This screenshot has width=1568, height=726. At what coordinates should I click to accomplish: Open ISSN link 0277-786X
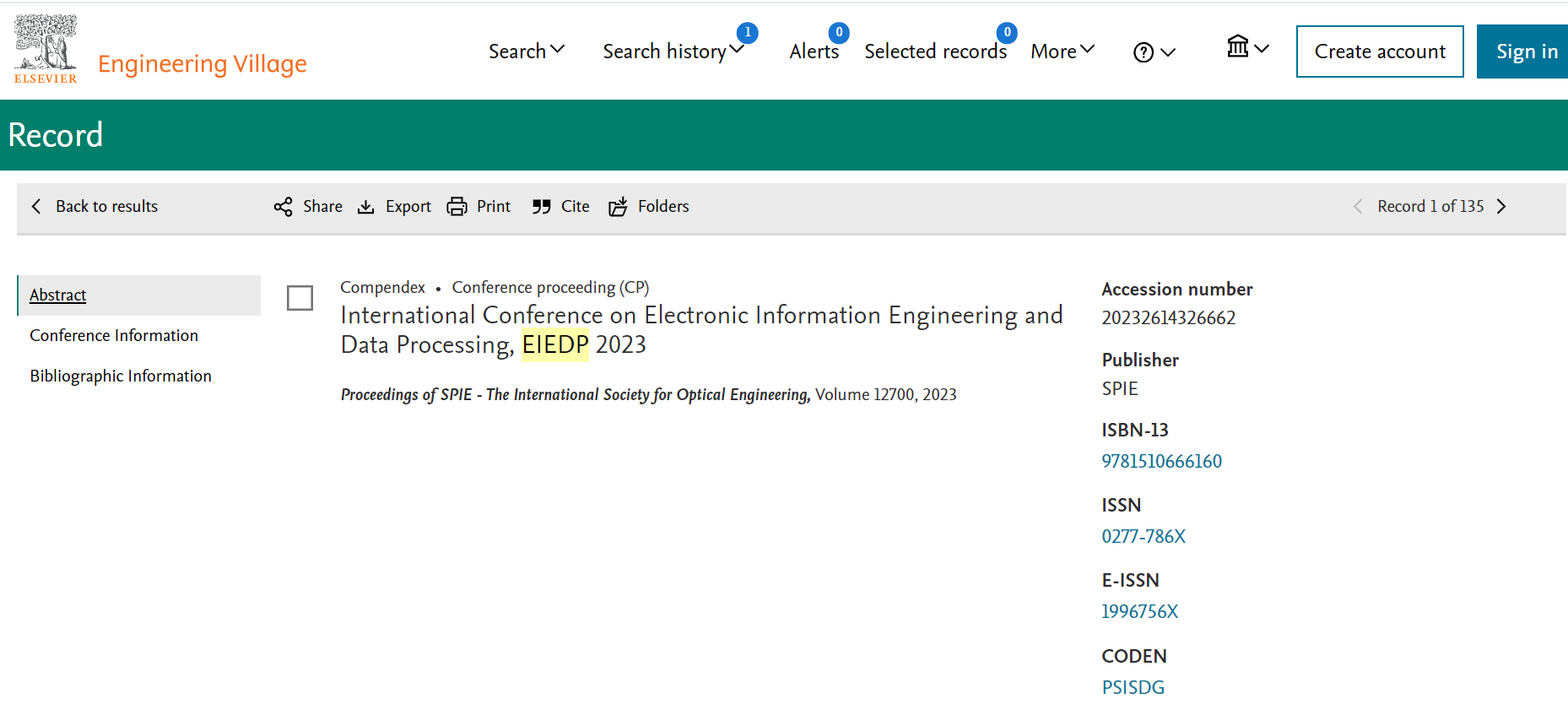click(x=1144, y=537)
